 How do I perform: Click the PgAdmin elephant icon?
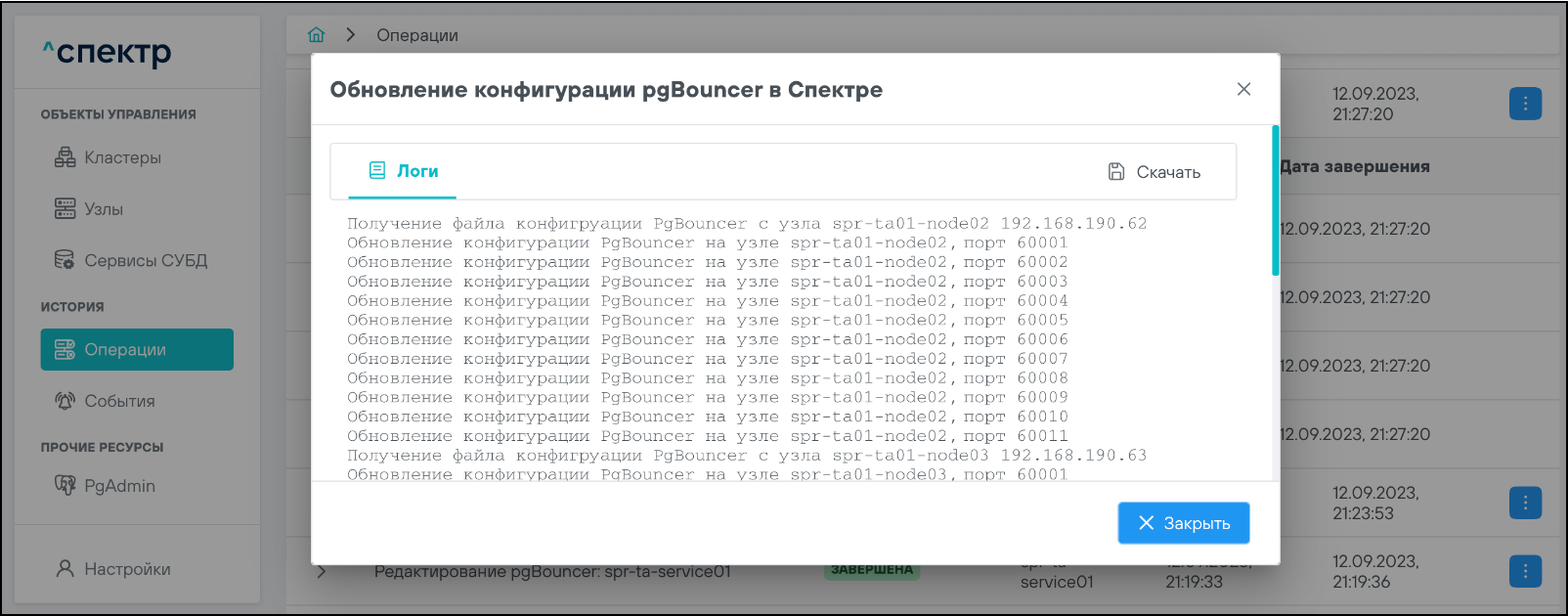tap(65, 485)
